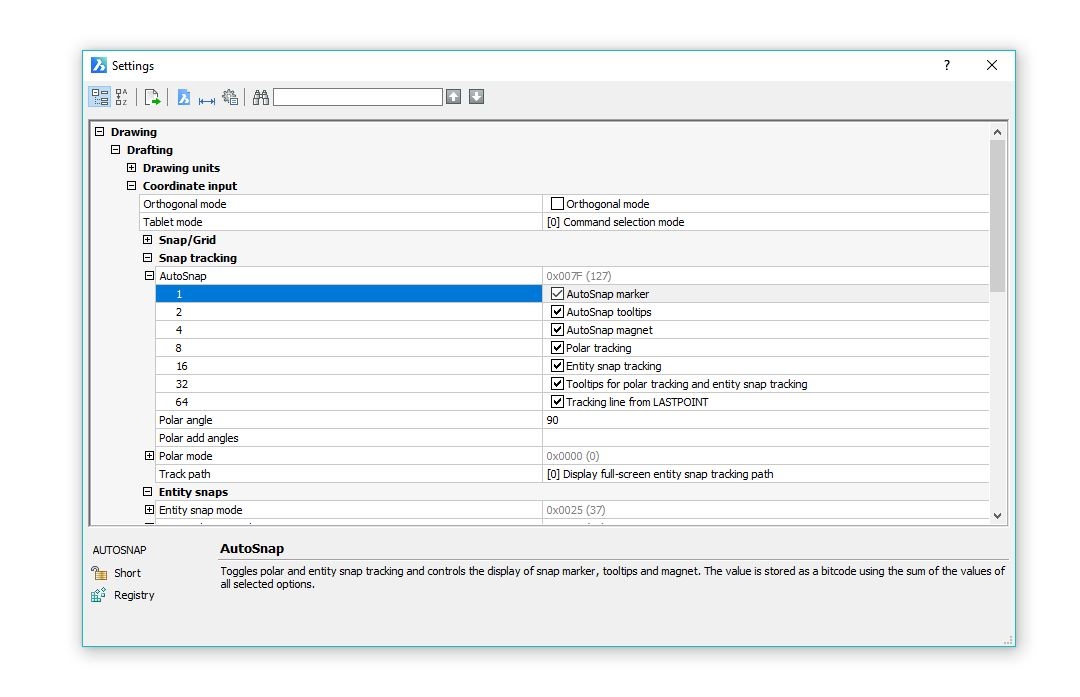Click Entity snap mode value 0x0025 (37)
Viewport: 1080px width, 697px height.
point(576,510)
